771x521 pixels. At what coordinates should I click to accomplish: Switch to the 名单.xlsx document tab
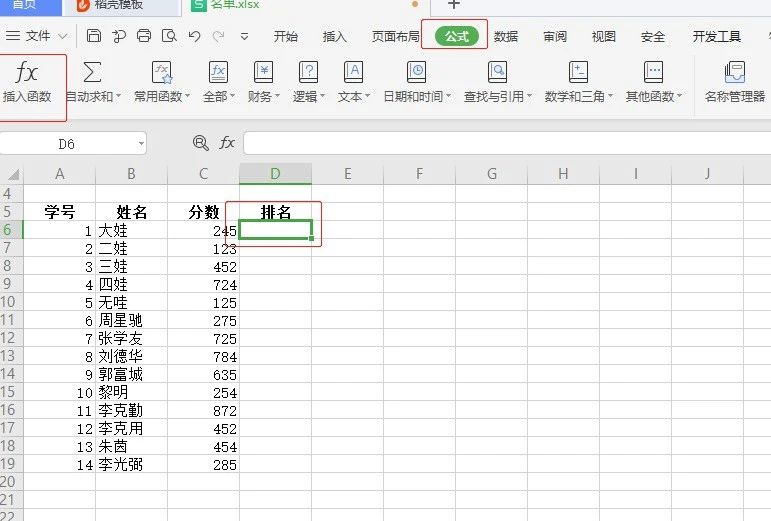pos(305,5)
